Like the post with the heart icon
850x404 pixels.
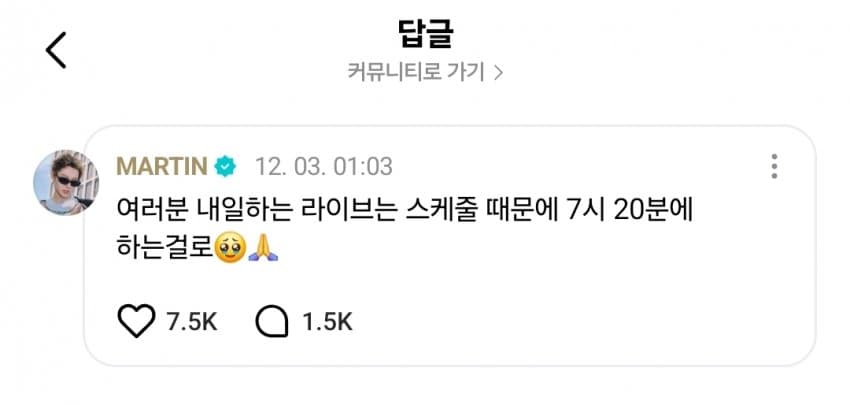click(x=137, y=321)
